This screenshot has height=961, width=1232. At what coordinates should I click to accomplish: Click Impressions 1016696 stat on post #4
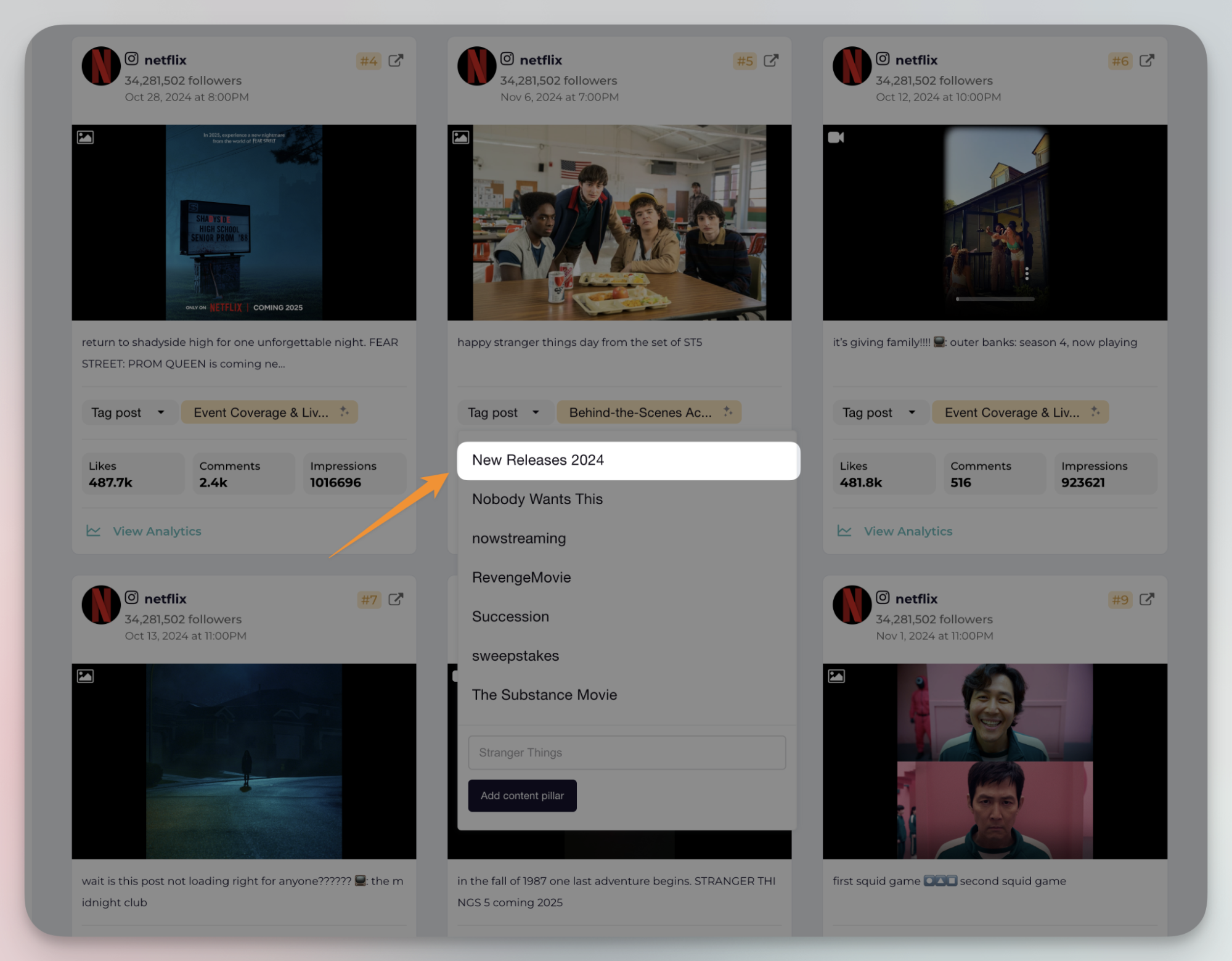coord(355,474)
